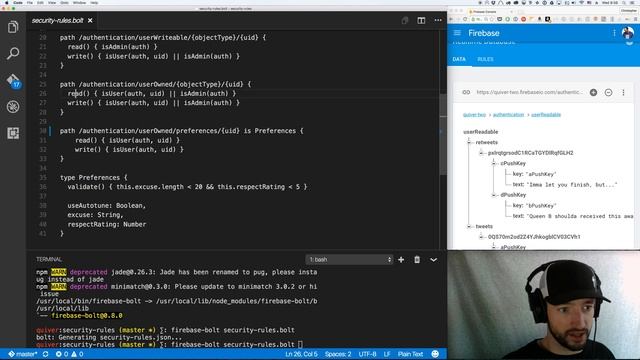Create a new terminal with plus icon

tap(401, 260)
